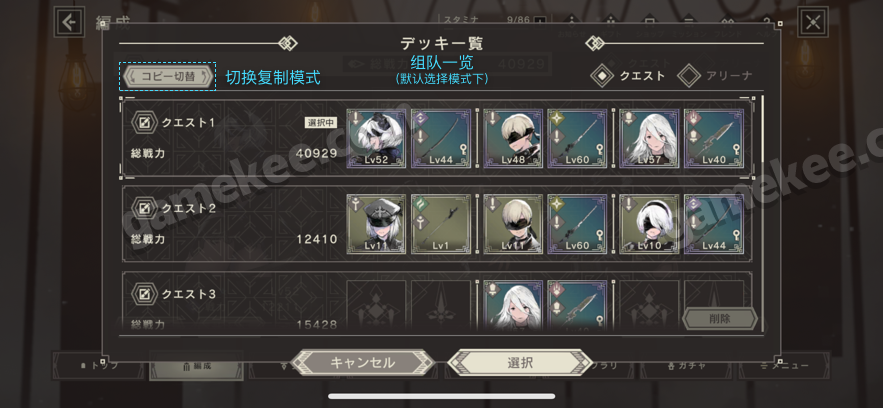The width and height of the screenshot is (883, 408).
Task: Select the Lv52 character portrait in クエスト1
Action: tap(376, 138)
